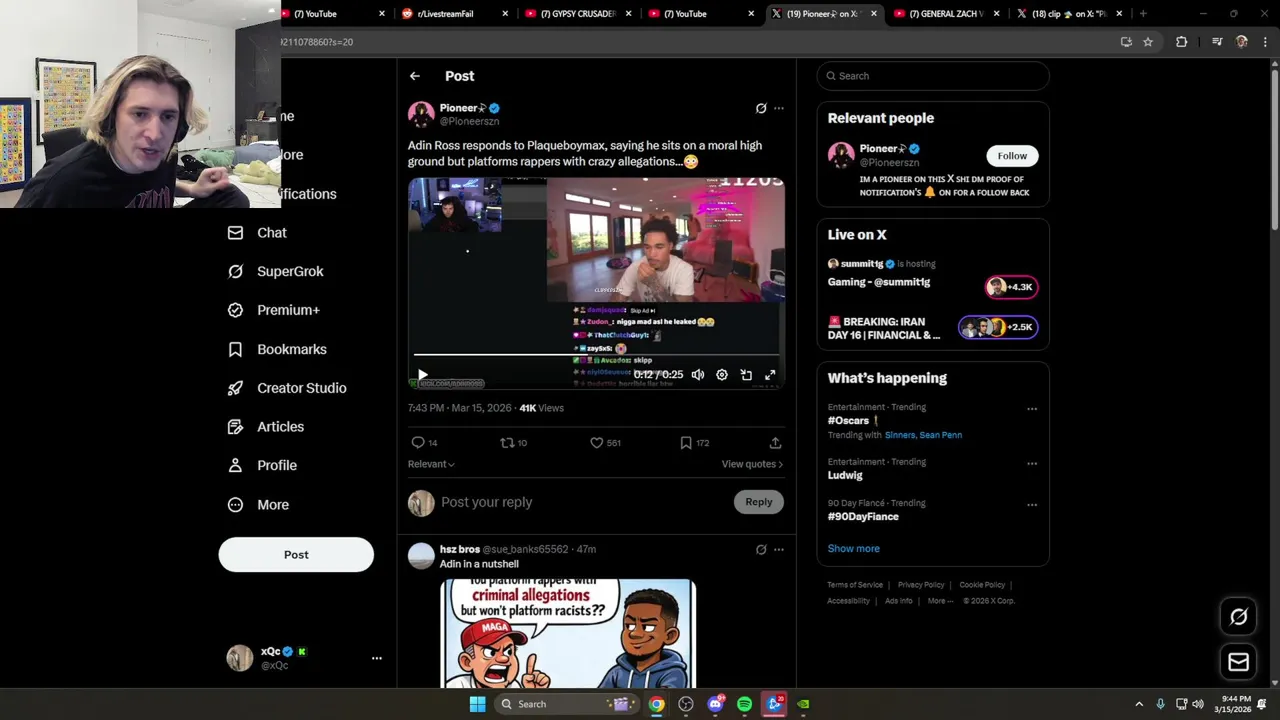The width and height of the screenshot is (1280, 720).
Task: Open Discord from the taskbar
Action: [x=715, y=704]
